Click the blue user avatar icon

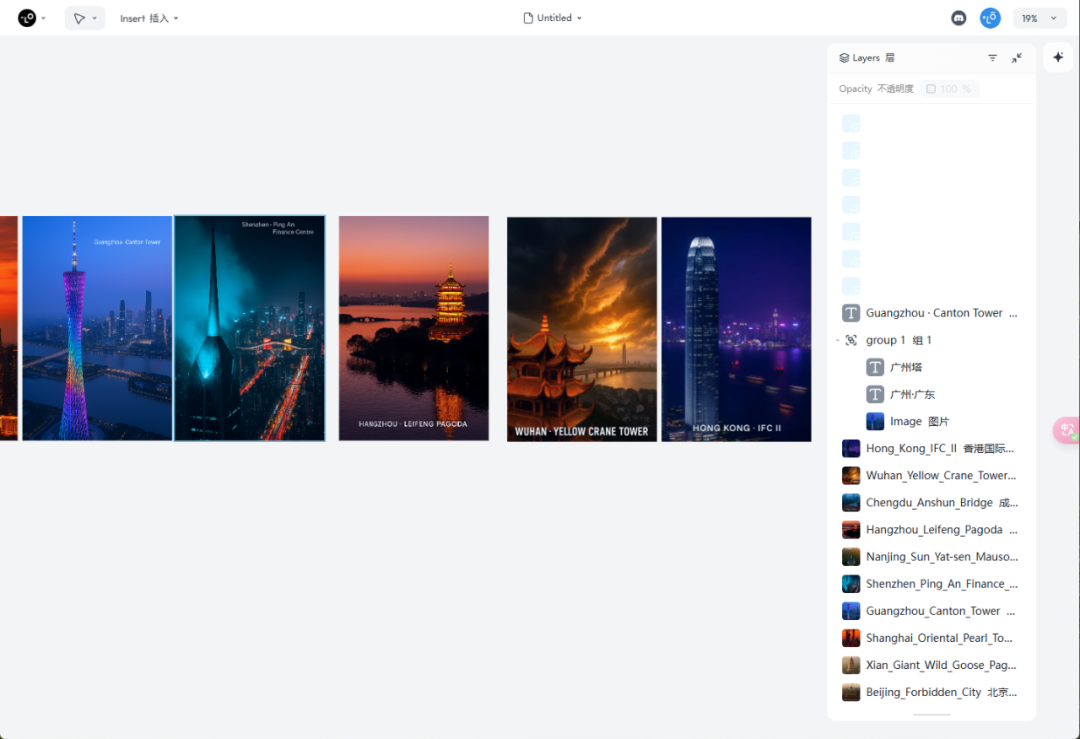click(990, 18)
